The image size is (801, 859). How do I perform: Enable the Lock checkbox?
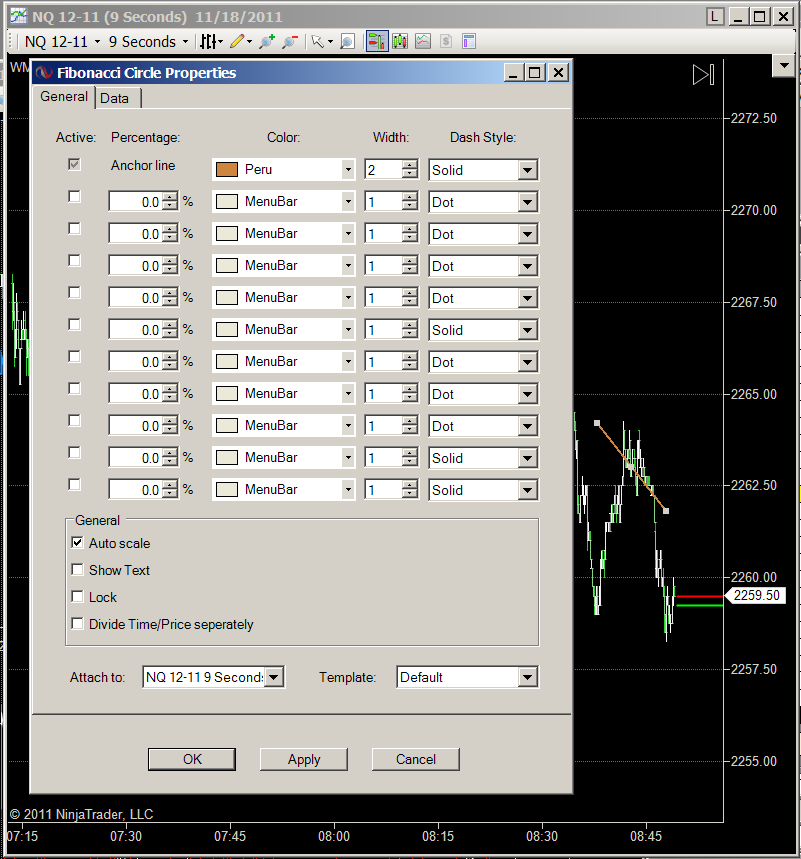coord(77,597)
